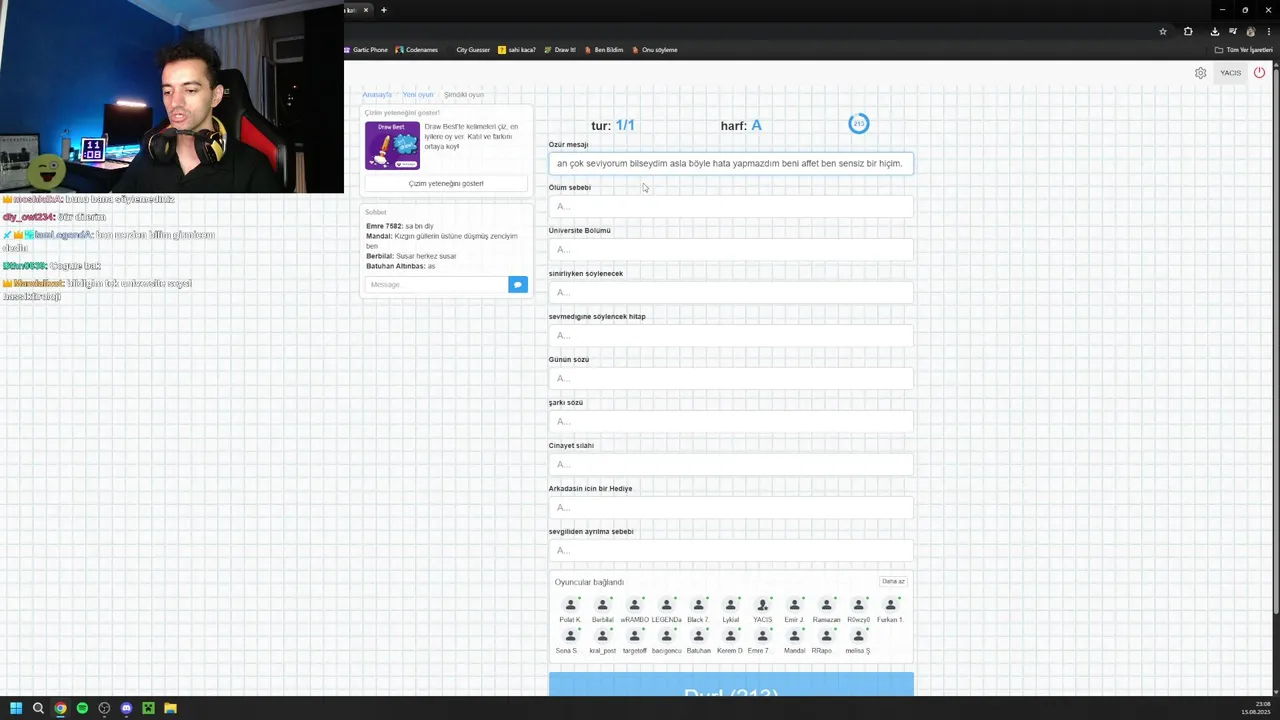This screenshot has width=1280, height=720.
Task: Collapse players list with Daha az
Action: pos(893,581)
